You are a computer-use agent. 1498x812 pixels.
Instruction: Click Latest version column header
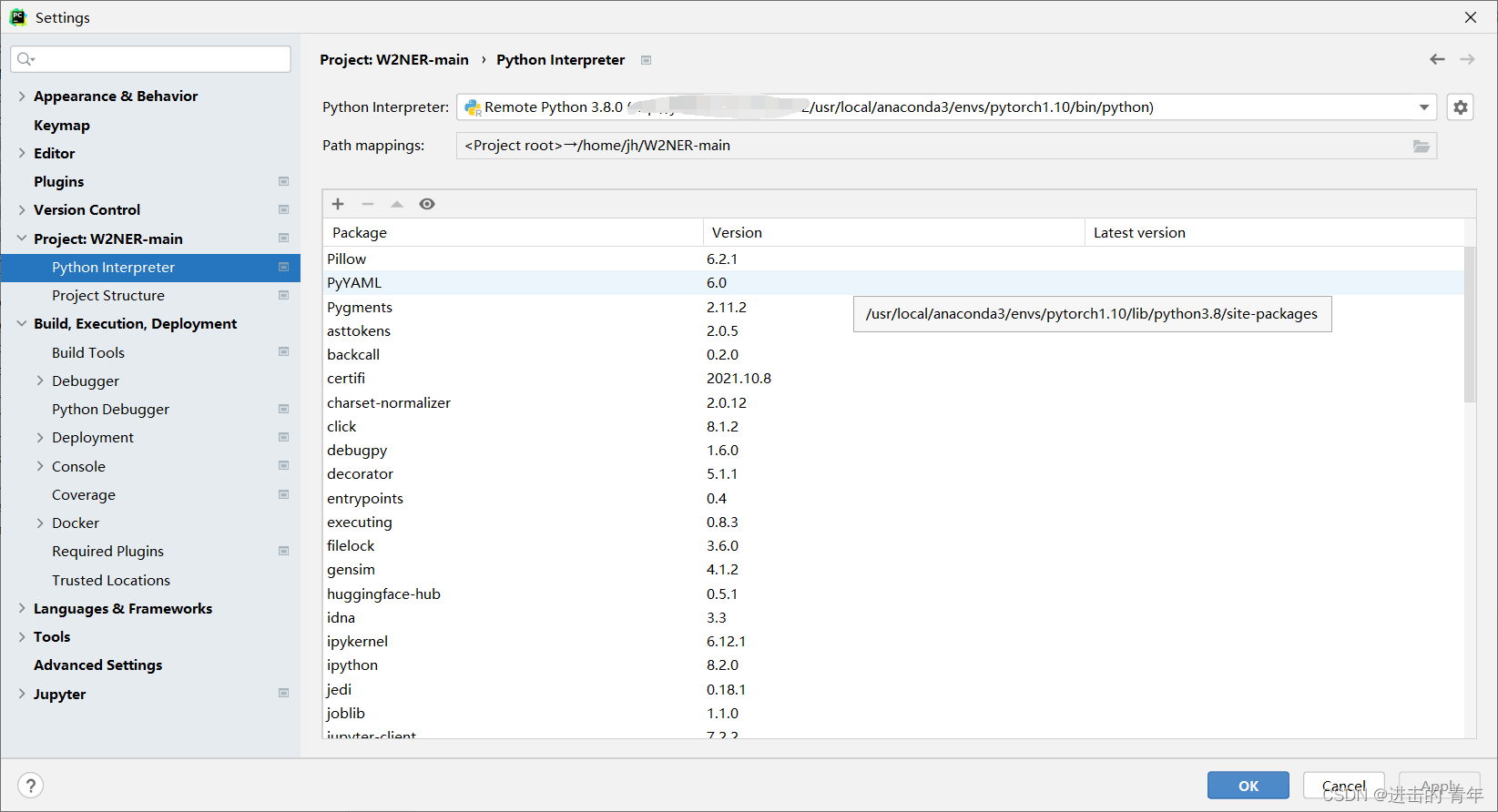tap(1275, 232)
